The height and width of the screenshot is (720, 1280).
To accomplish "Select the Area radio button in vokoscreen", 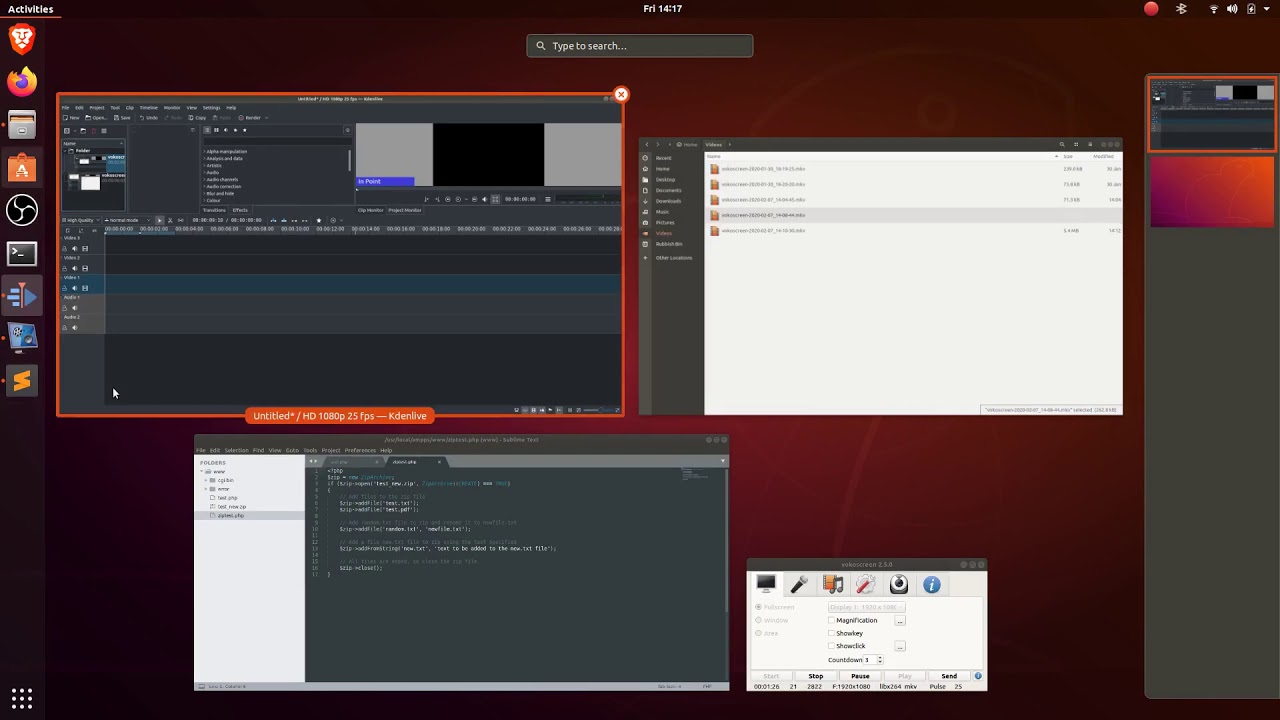I will point(758,633).
